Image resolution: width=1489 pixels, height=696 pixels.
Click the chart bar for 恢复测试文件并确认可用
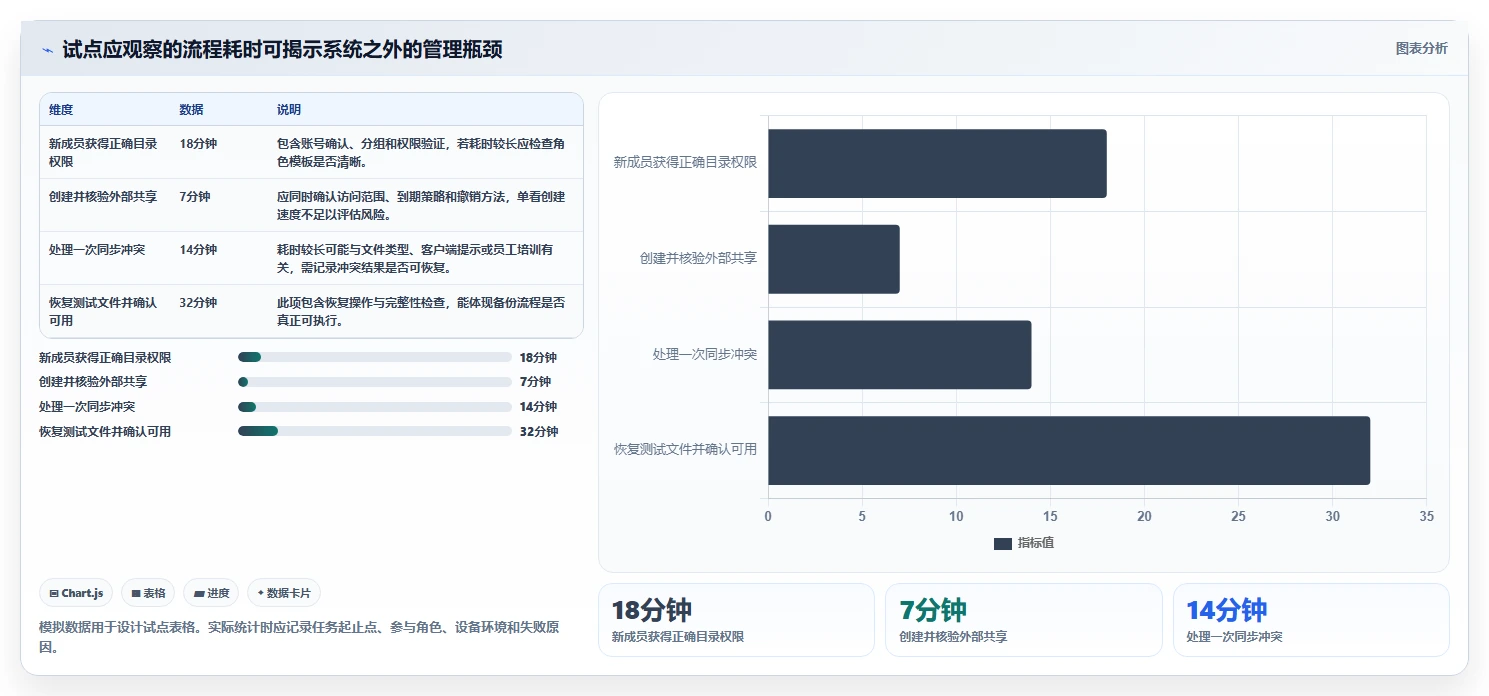pos(1069,450)
